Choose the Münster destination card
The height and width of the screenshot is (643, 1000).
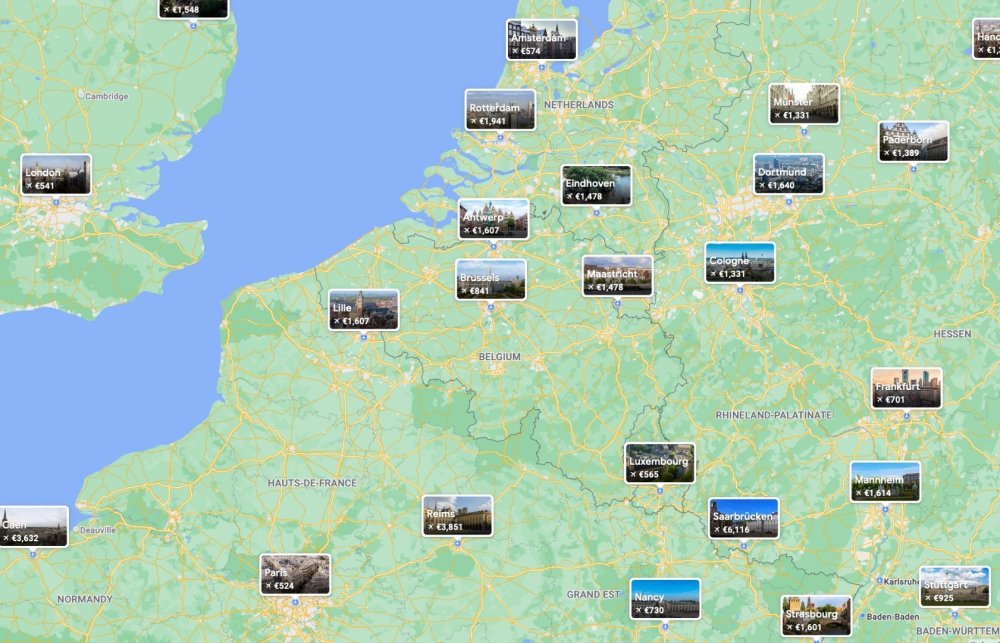coord(805,104)
